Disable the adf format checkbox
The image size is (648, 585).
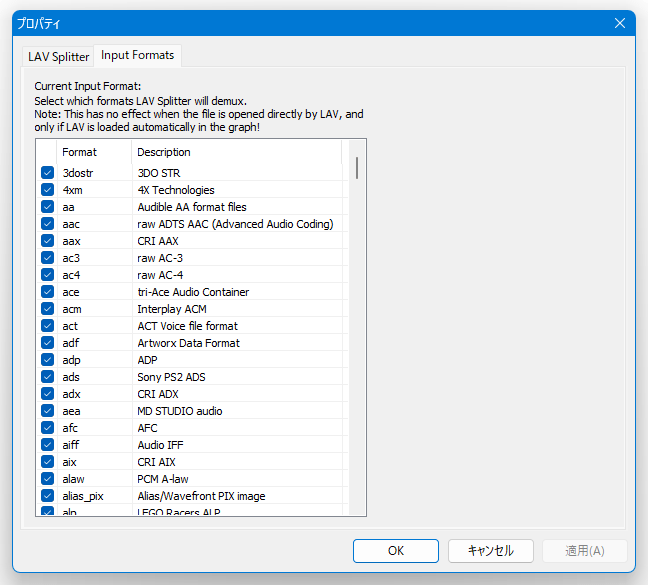[48, 342]
